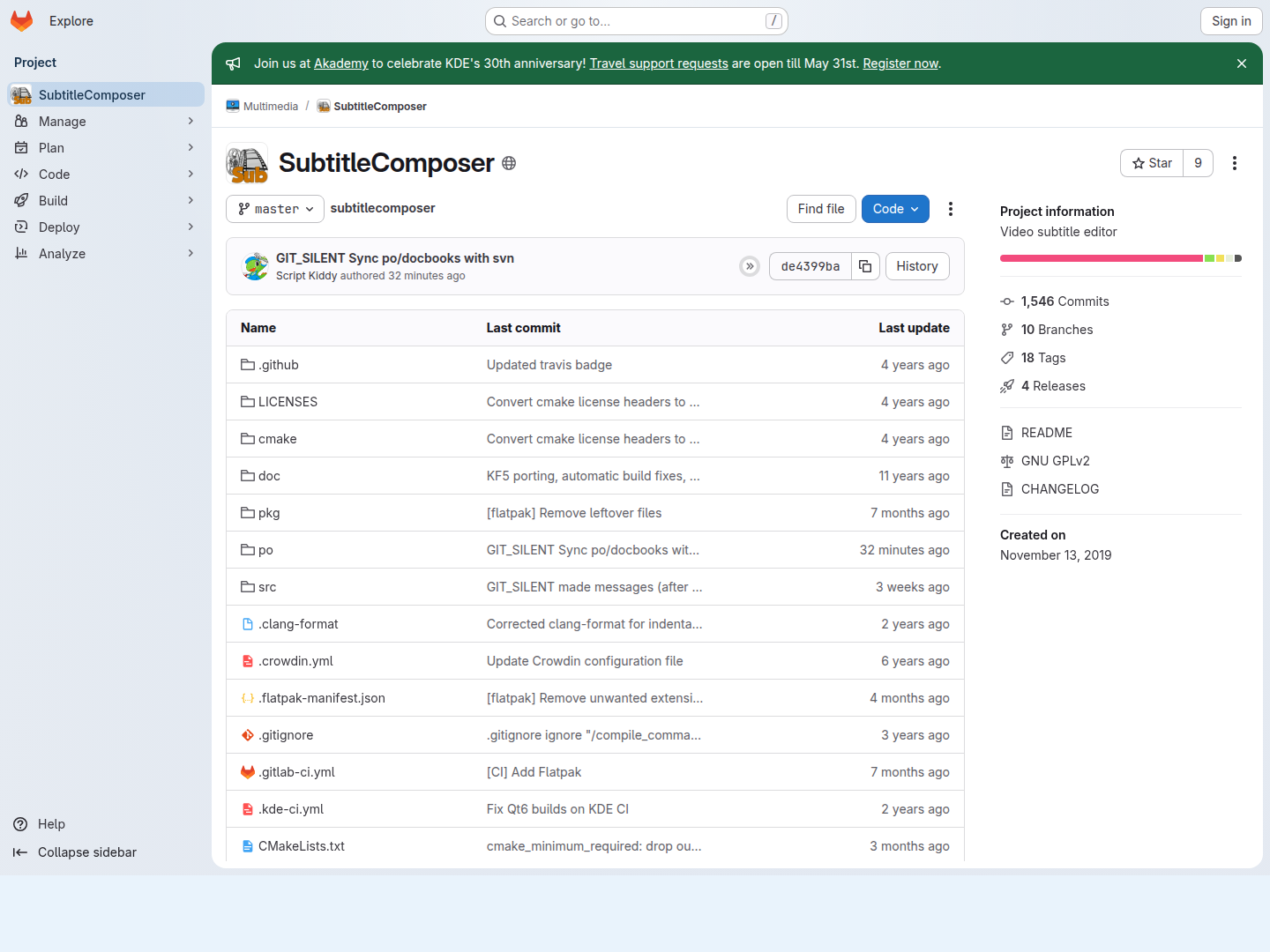Select SubtitleComposer in the sidebar
Viewport: 1270px width, 952px height.
coord(106,95)
